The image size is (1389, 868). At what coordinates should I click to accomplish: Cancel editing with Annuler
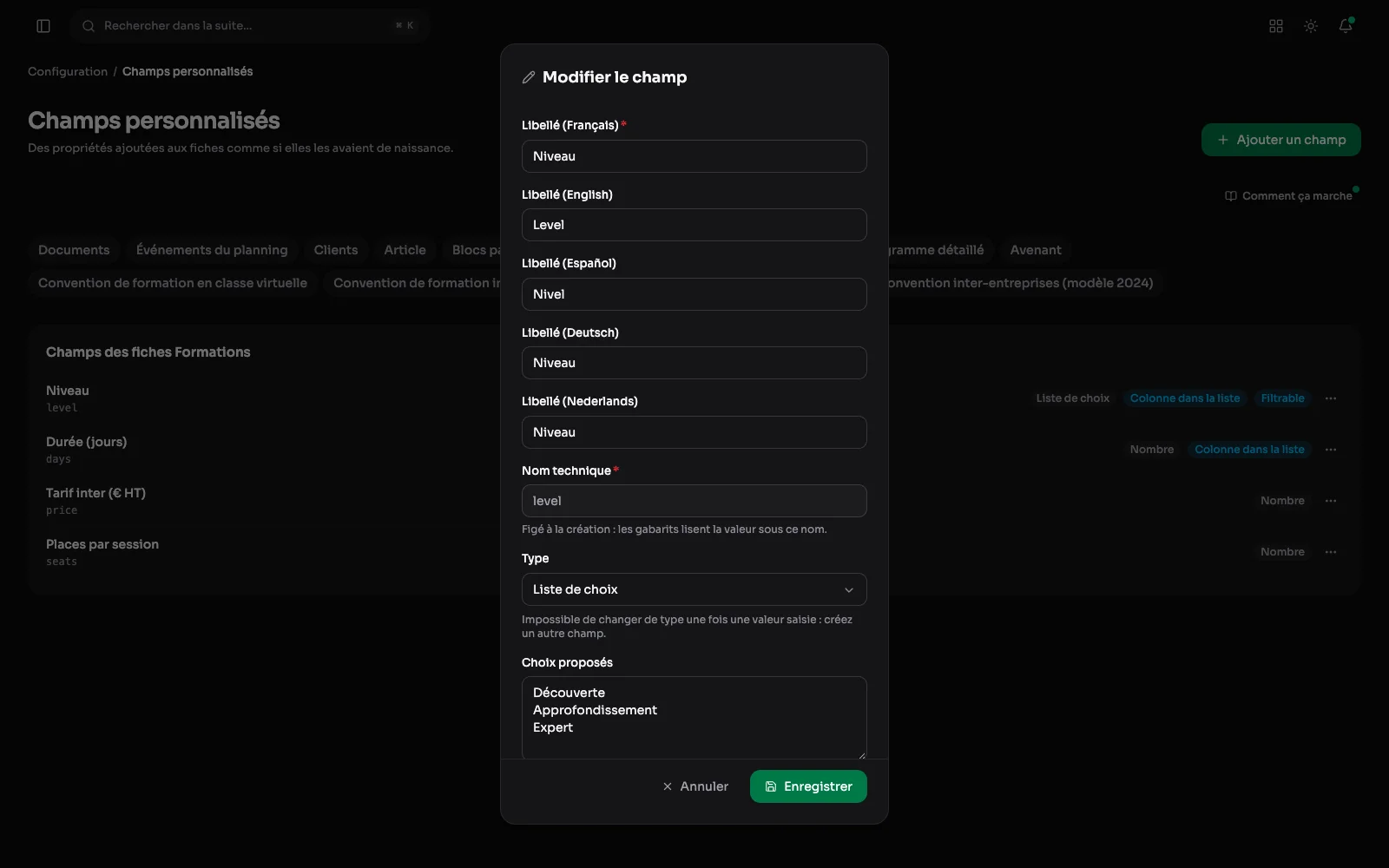695,786
